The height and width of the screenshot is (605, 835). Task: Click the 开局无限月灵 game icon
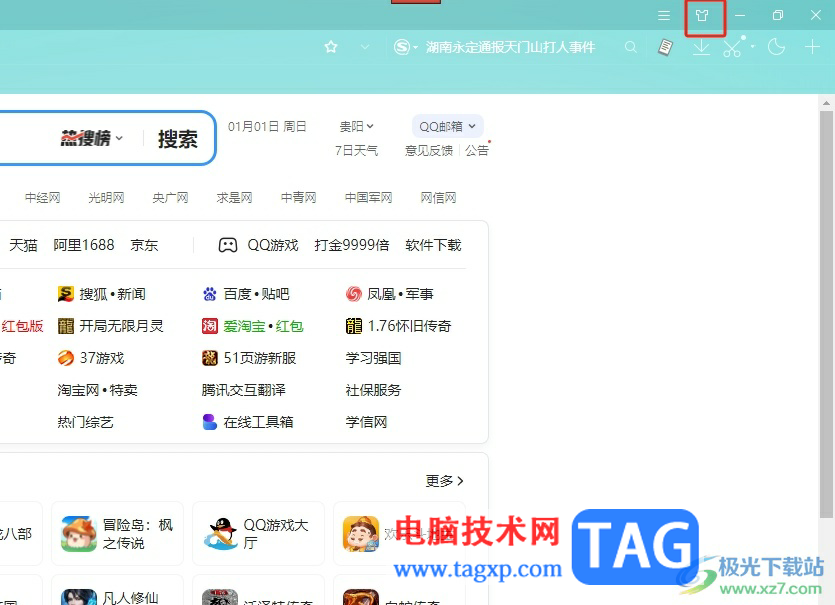tap(66, 326)
